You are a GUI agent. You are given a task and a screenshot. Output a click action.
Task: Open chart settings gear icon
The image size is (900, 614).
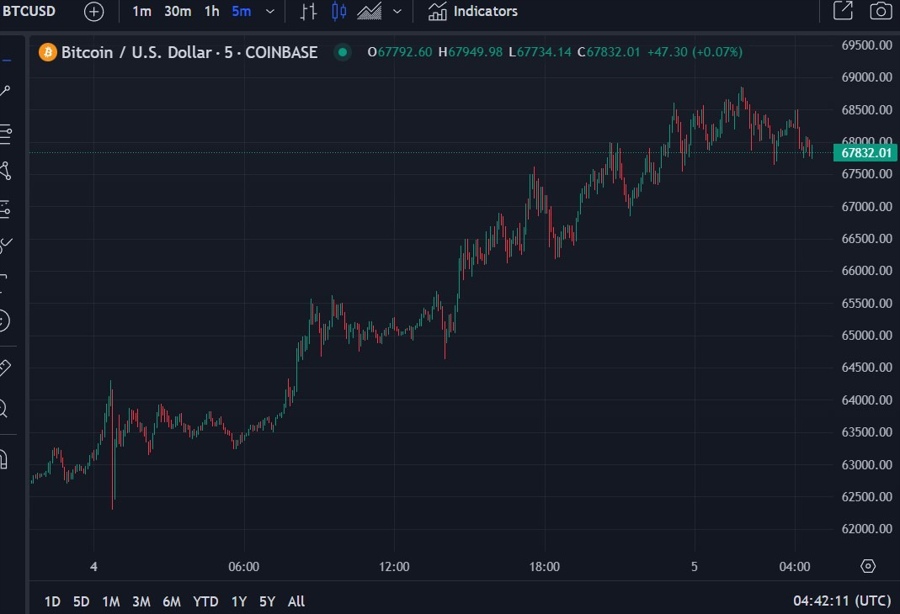point(868,566)
